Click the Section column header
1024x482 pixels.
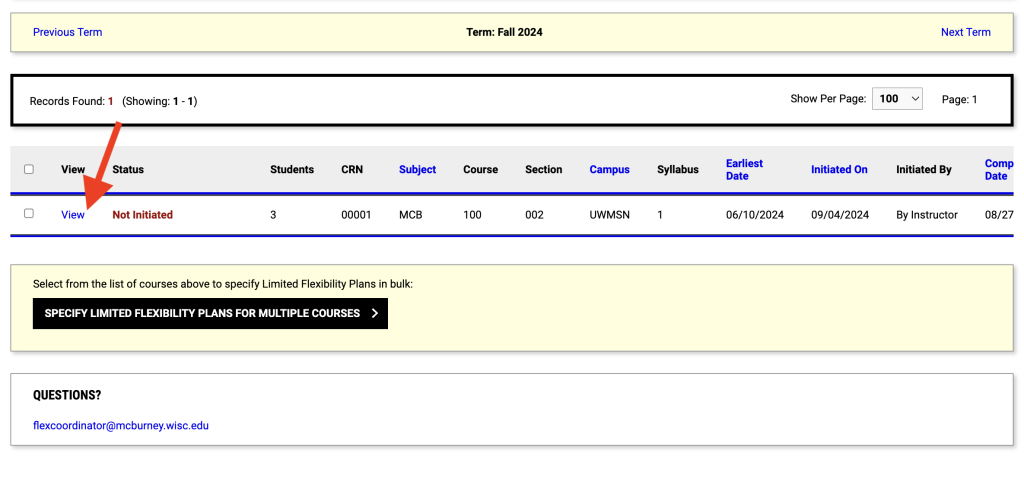point(543,169)
